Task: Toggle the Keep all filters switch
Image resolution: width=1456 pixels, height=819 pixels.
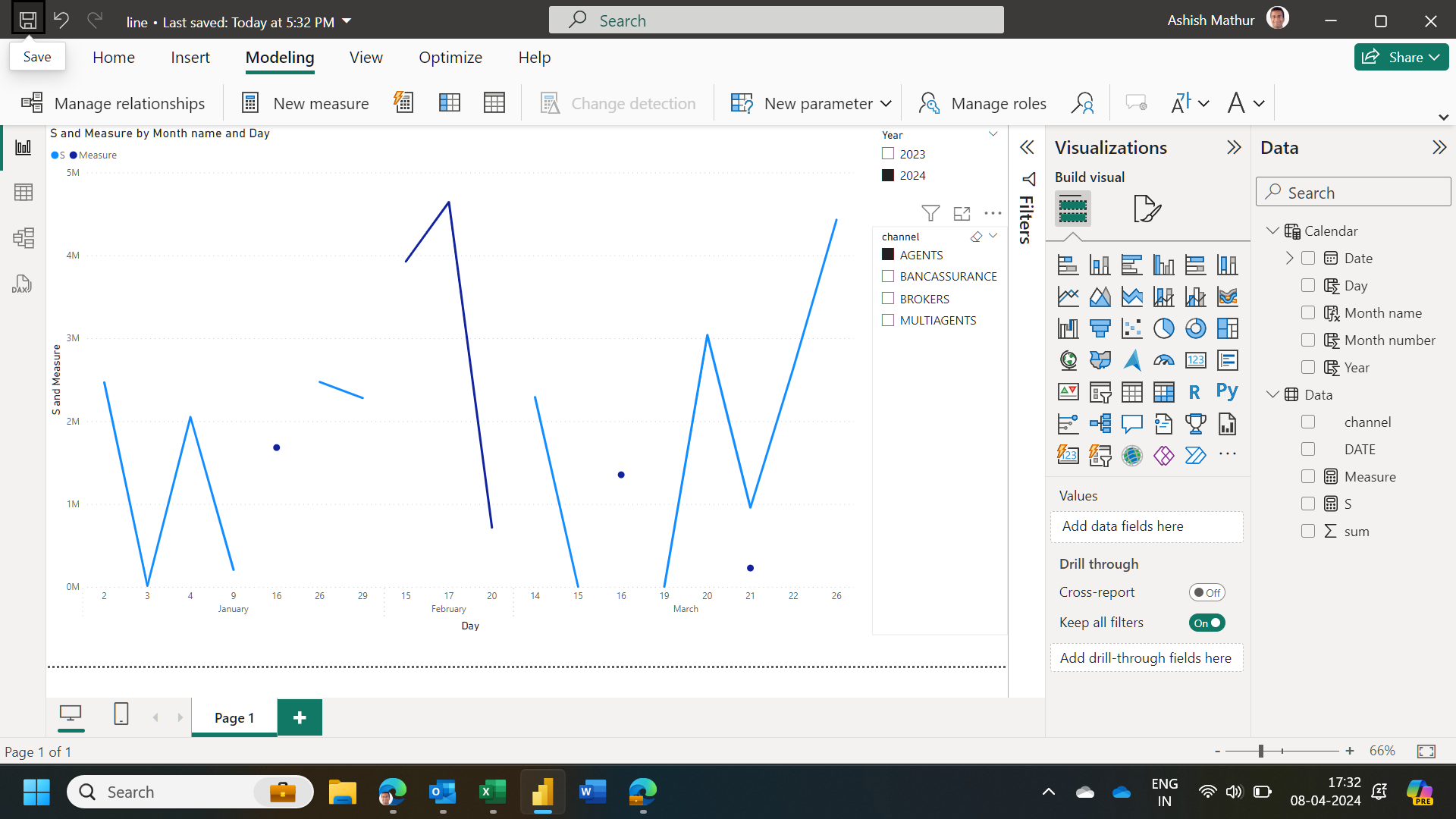Action: click(x=1207, y=623)
